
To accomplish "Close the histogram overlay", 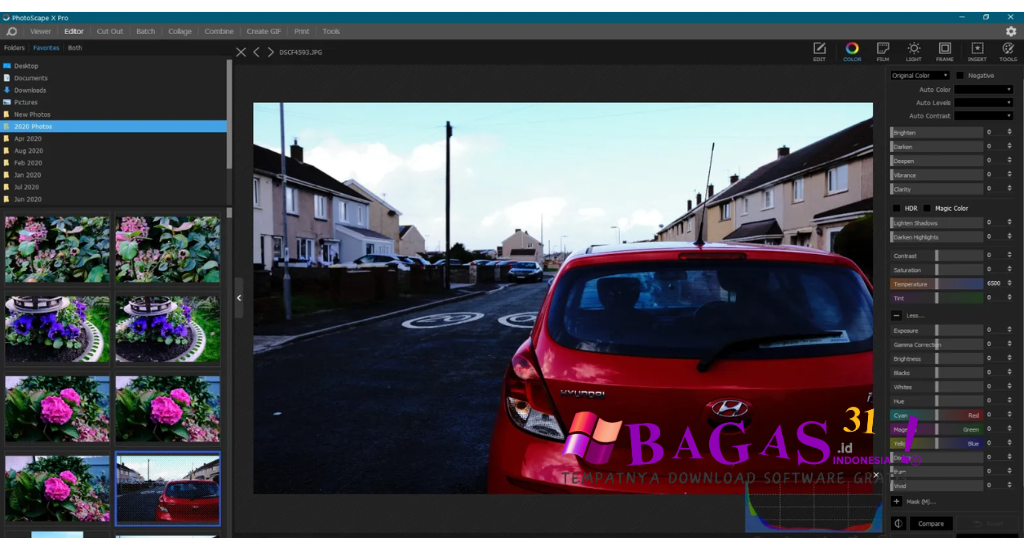I will pos(876,475).
